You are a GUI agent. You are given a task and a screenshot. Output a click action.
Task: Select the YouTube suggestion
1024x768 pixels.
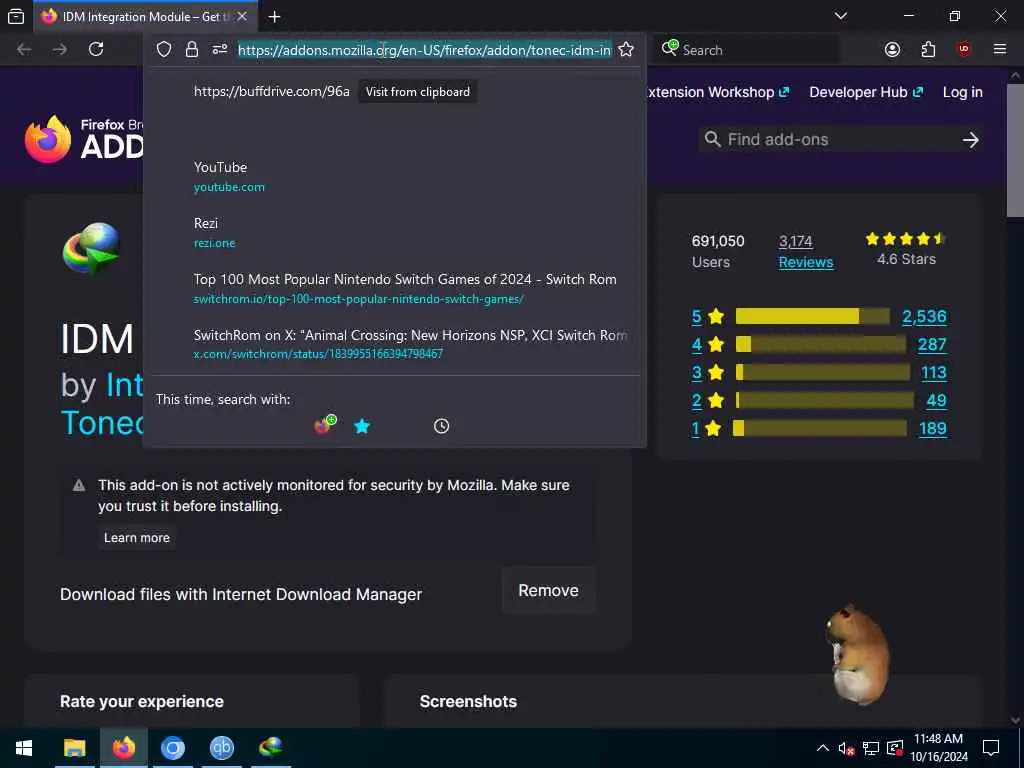(394, 176)
